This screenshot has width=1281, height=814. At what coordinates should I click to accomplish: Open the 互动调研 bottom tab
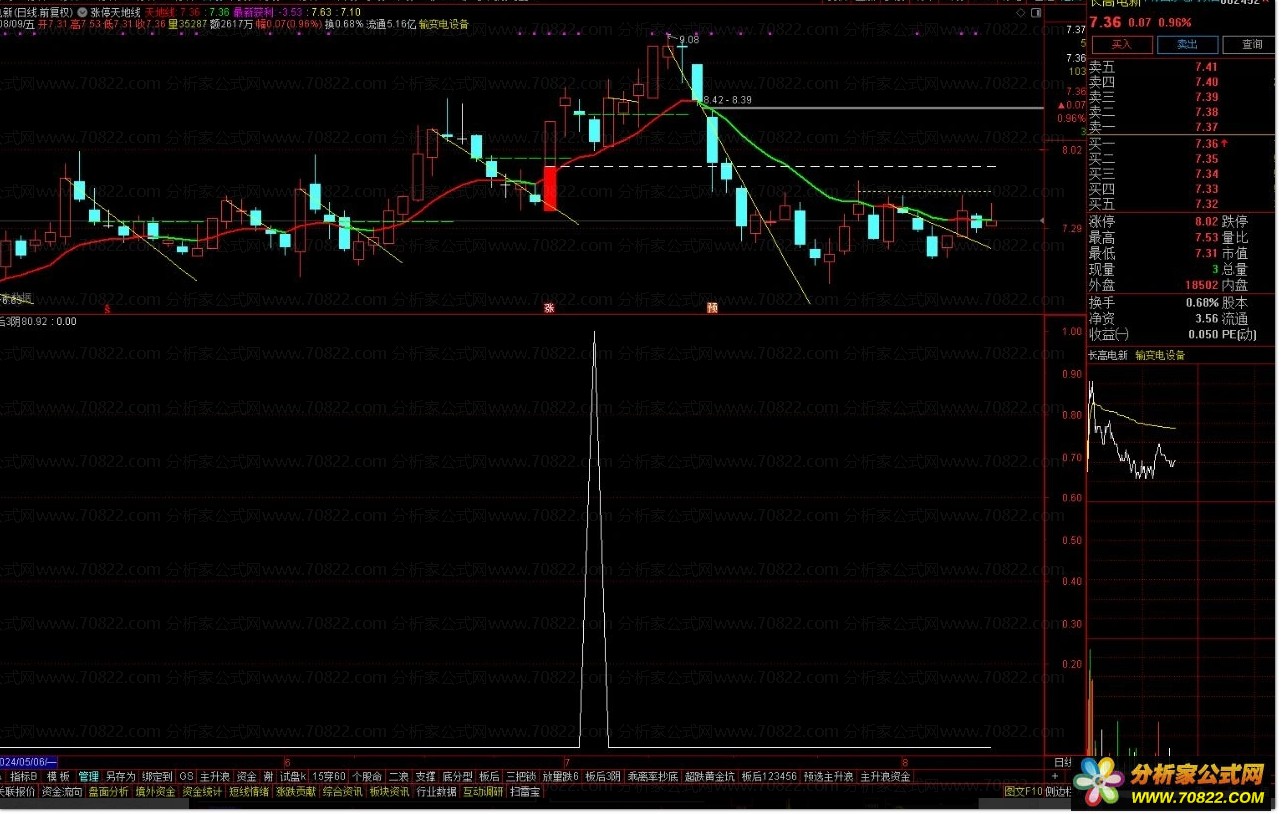483,791
